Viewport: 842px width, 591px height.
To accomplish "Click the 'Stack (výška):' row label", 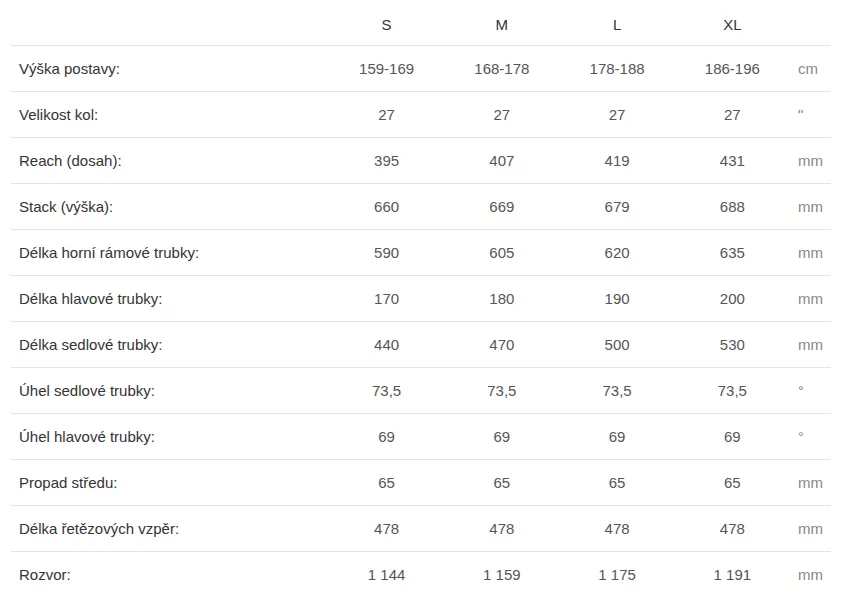I will (x=66, y=207).
